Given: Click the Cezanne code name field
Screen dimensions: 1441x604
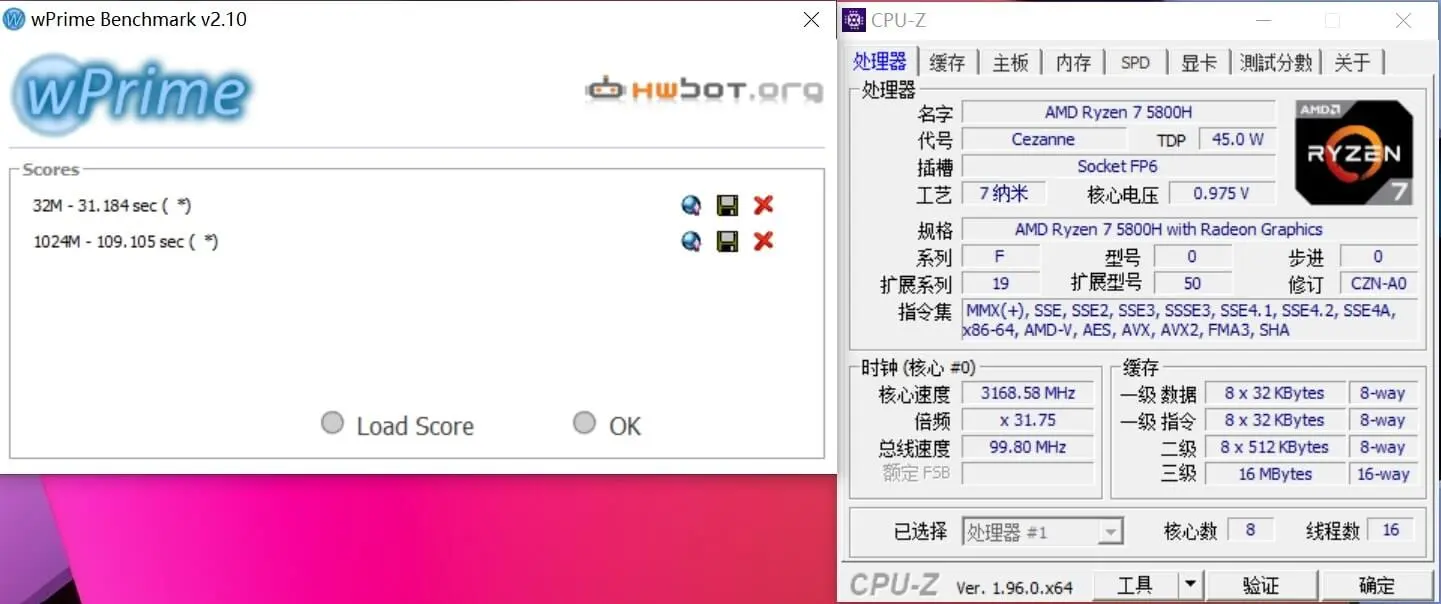Looking at the screenshot, I should point(1043,139).
